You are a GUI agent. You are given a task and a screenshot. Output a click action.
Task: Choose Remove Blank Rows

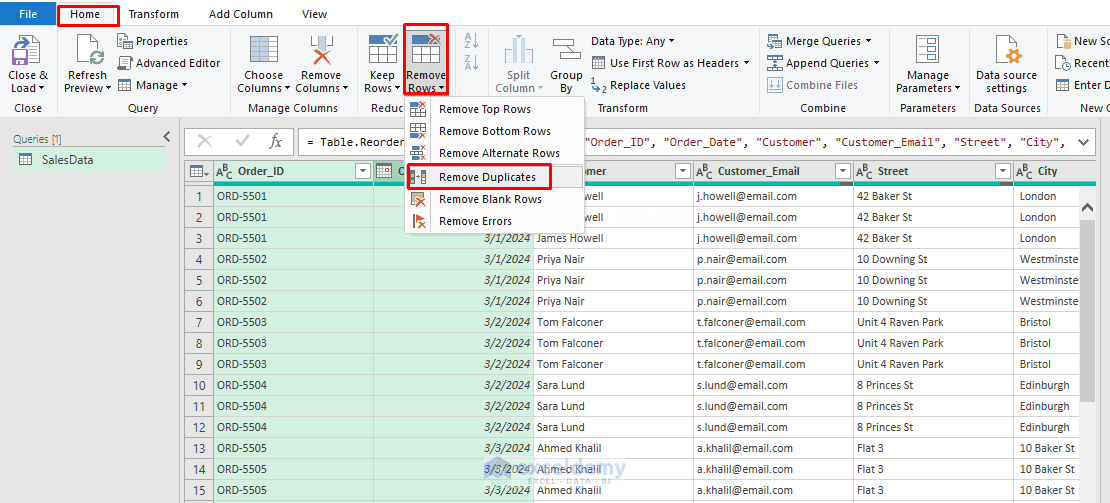(x=495, y=199)
